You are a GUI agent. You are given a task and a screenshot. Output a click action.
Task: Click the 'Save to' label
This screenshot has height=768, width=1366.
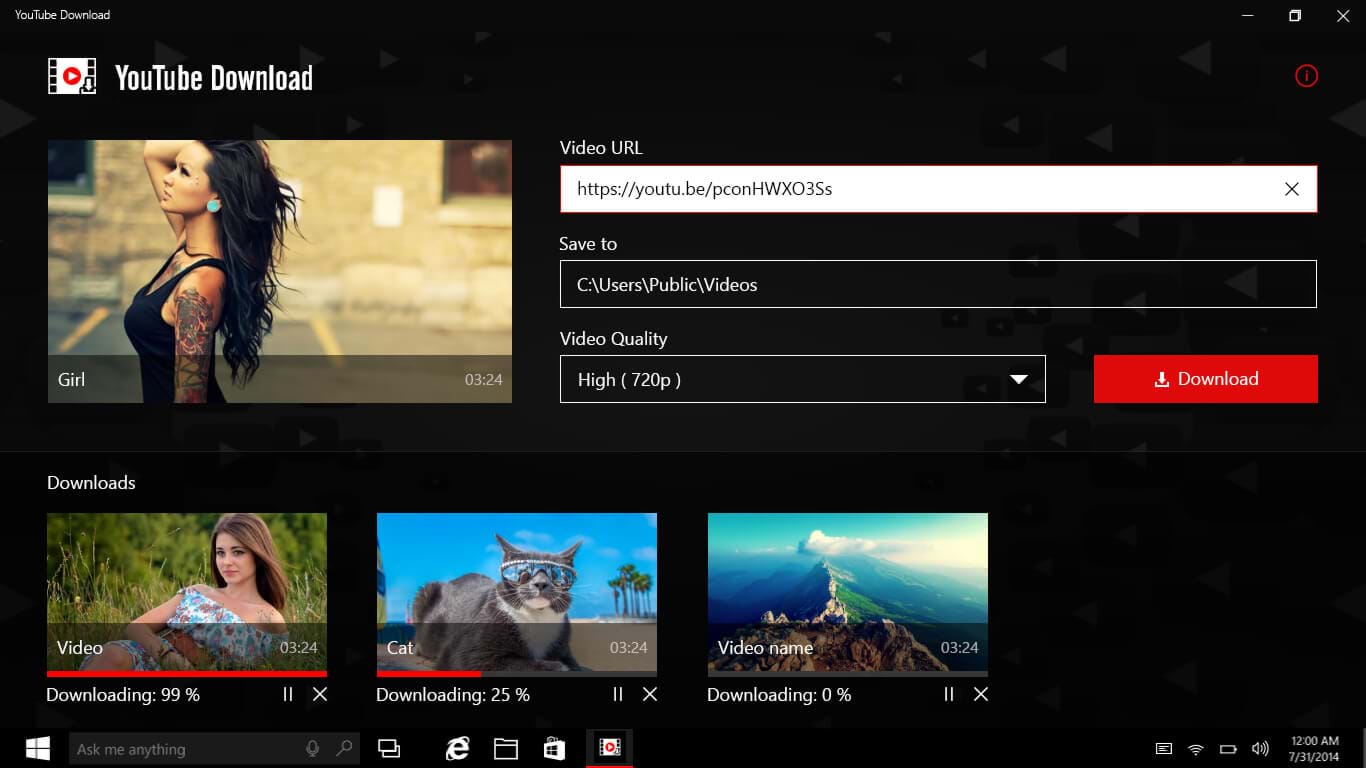(588, 244)
